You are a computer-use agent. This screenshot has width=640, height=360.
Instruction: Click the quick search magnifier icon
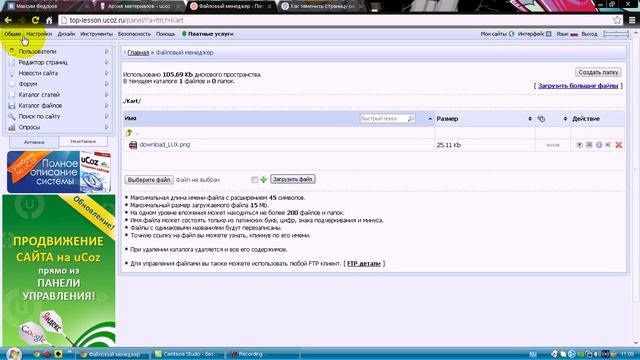click(x=411, y=118)
